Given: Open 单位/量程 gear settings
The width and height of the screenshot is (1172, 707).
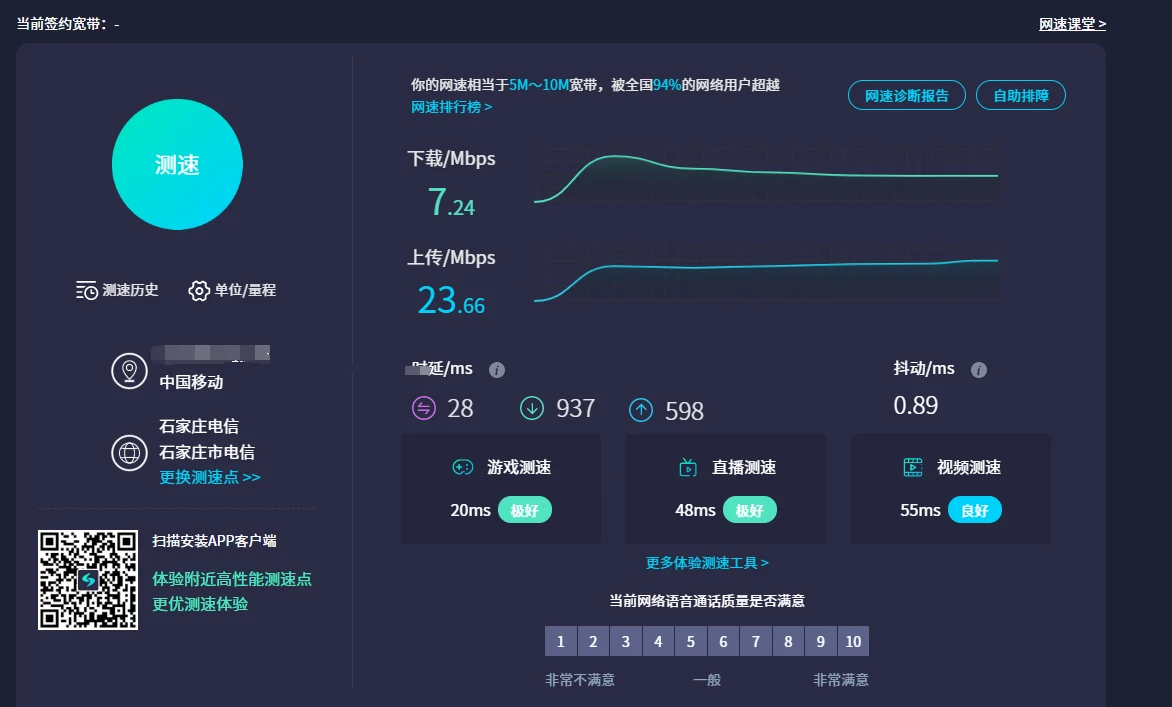Looking at the screenshot, I should coord(199,291).
